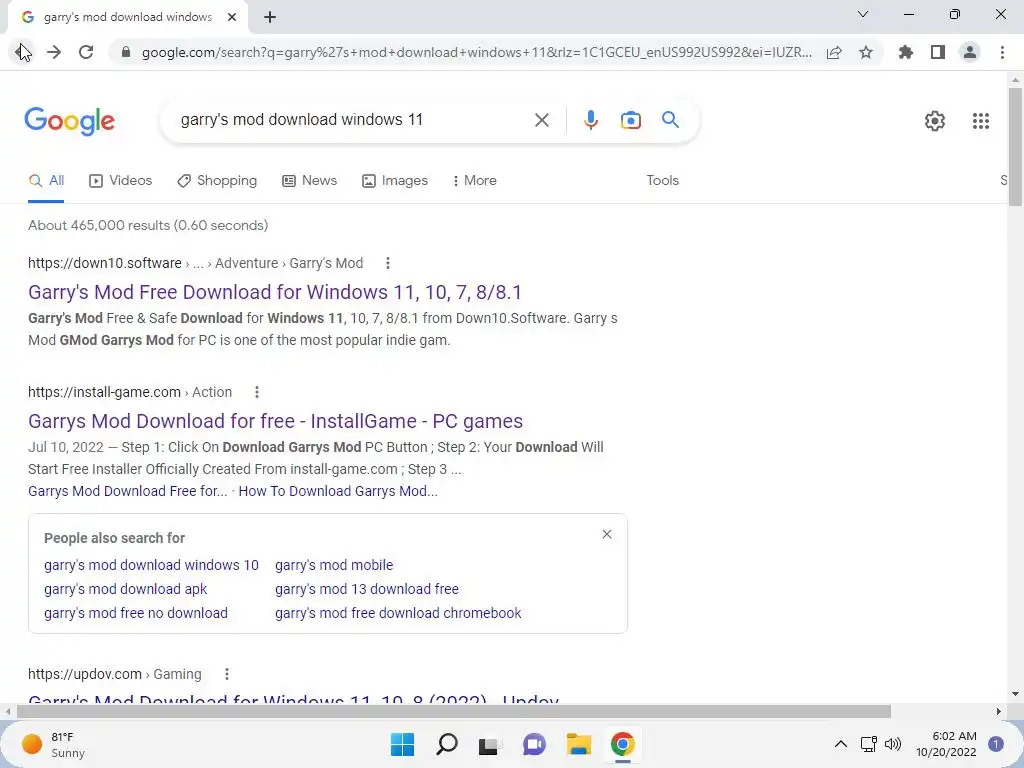Viewport: 1024px width, 768px height.
Task: Bookmark this page with the star
Action: coord(866,52)
